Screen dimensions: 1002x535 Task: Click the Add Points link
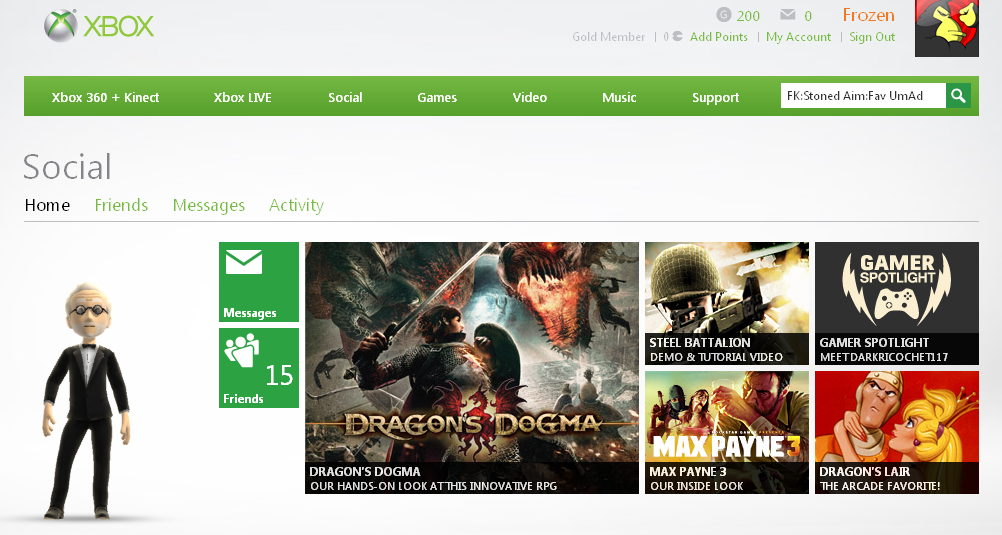pyautogui.click(x=719, y=37)
